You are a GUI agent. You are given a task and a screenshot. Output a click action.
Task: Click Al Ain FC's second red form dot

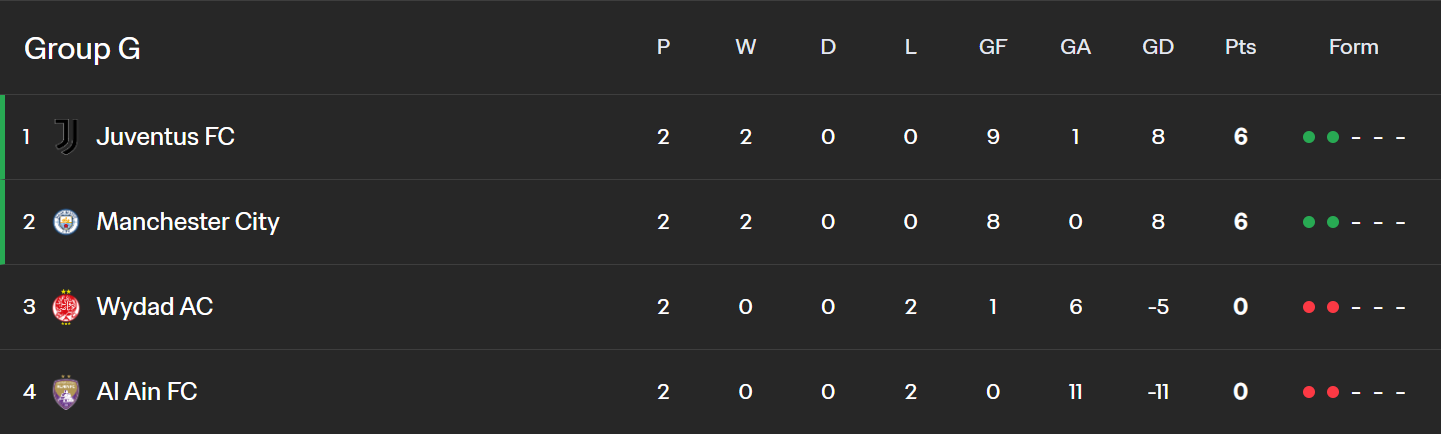(x=1332, y=392)
